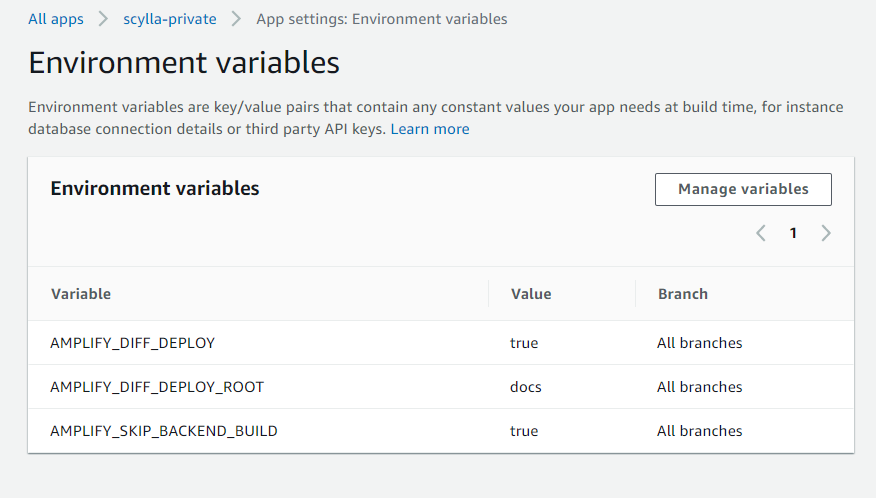The image size is (876, 498).
Task: Click the true value for AMPLIFY_SKIP_BACKEND_BUILD
Action: tap(524, 431)
